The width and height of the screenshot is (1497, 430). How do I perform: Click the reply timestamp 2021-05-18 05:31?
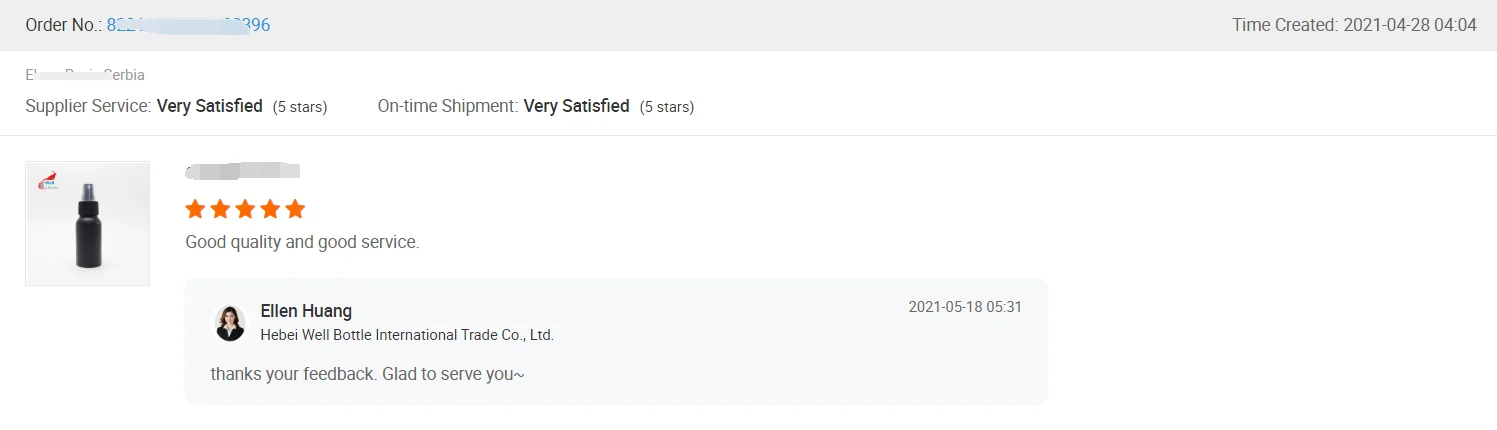click(x=964, y=307)
